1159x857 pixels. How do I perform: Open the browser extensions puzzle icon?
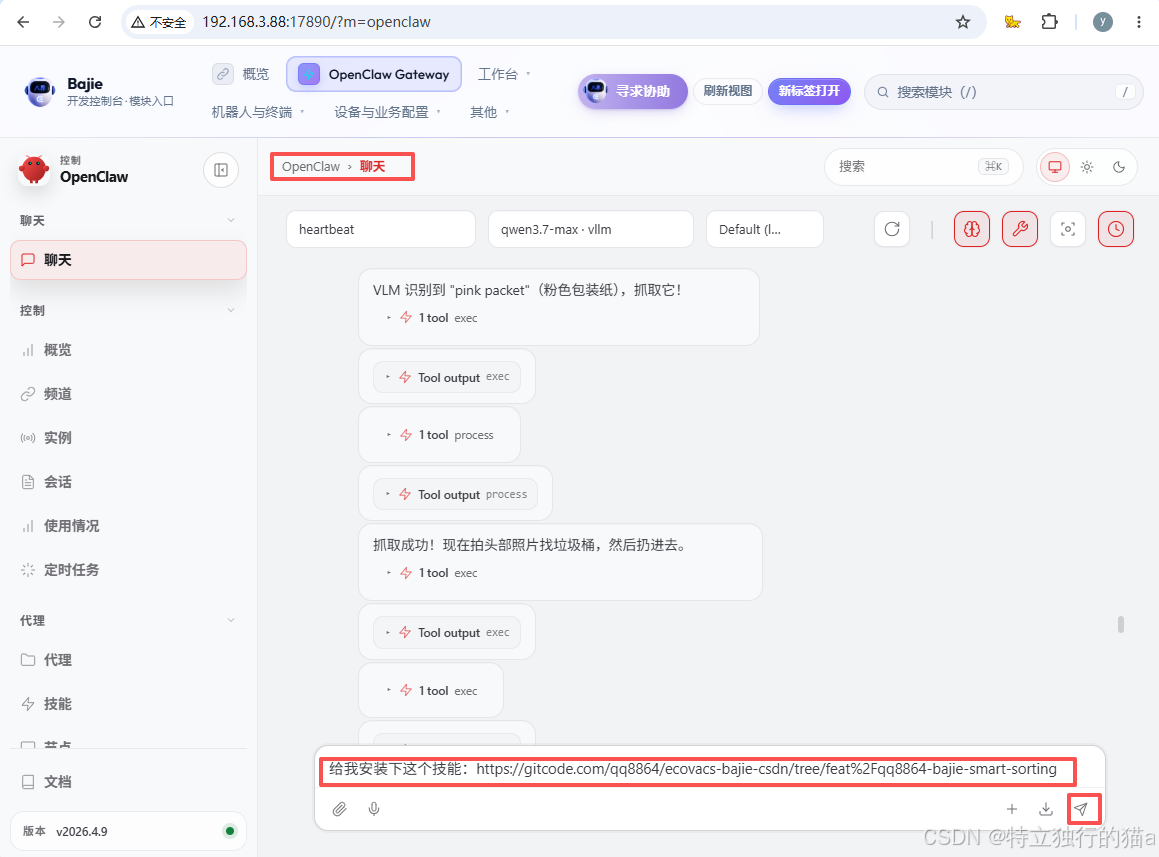pyautogui.click(x=1049, y=22)
